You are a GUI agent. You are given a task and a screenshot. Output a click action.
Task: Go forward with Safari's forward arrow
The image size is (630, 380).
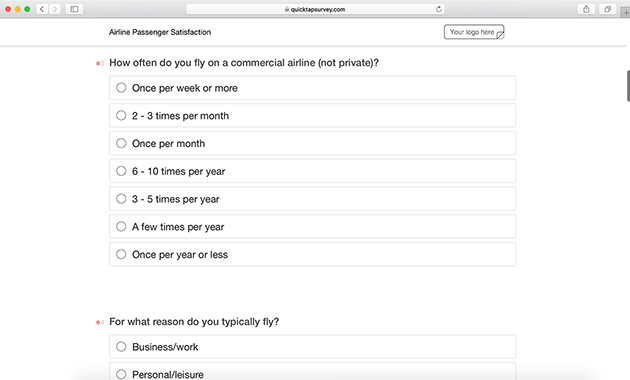(55, 9)
